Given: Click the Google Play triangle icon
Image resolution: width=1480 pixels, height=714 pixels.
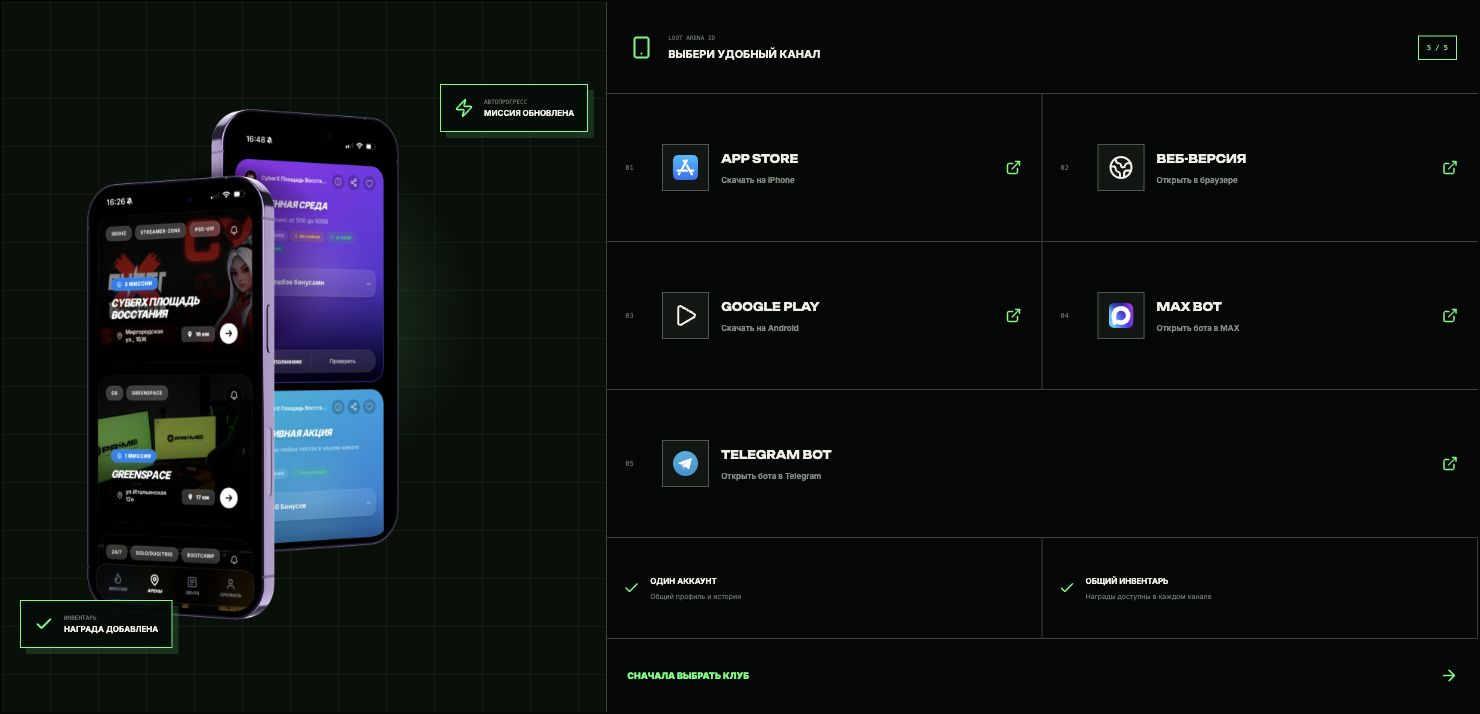Looking at the screenshot, I should tap(685, 315).
